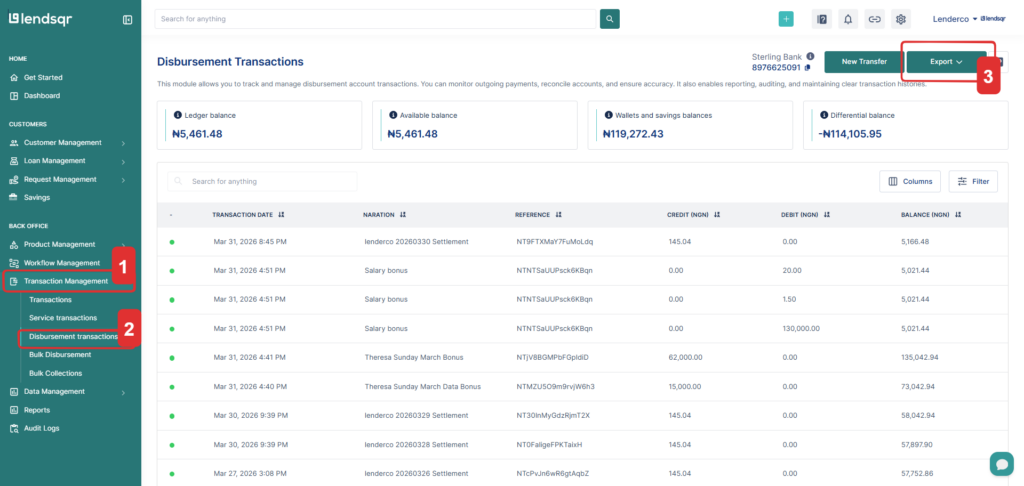Go to Audit Logs
The height and width of the screenshot is (486, 1024).
coord(42,428)
